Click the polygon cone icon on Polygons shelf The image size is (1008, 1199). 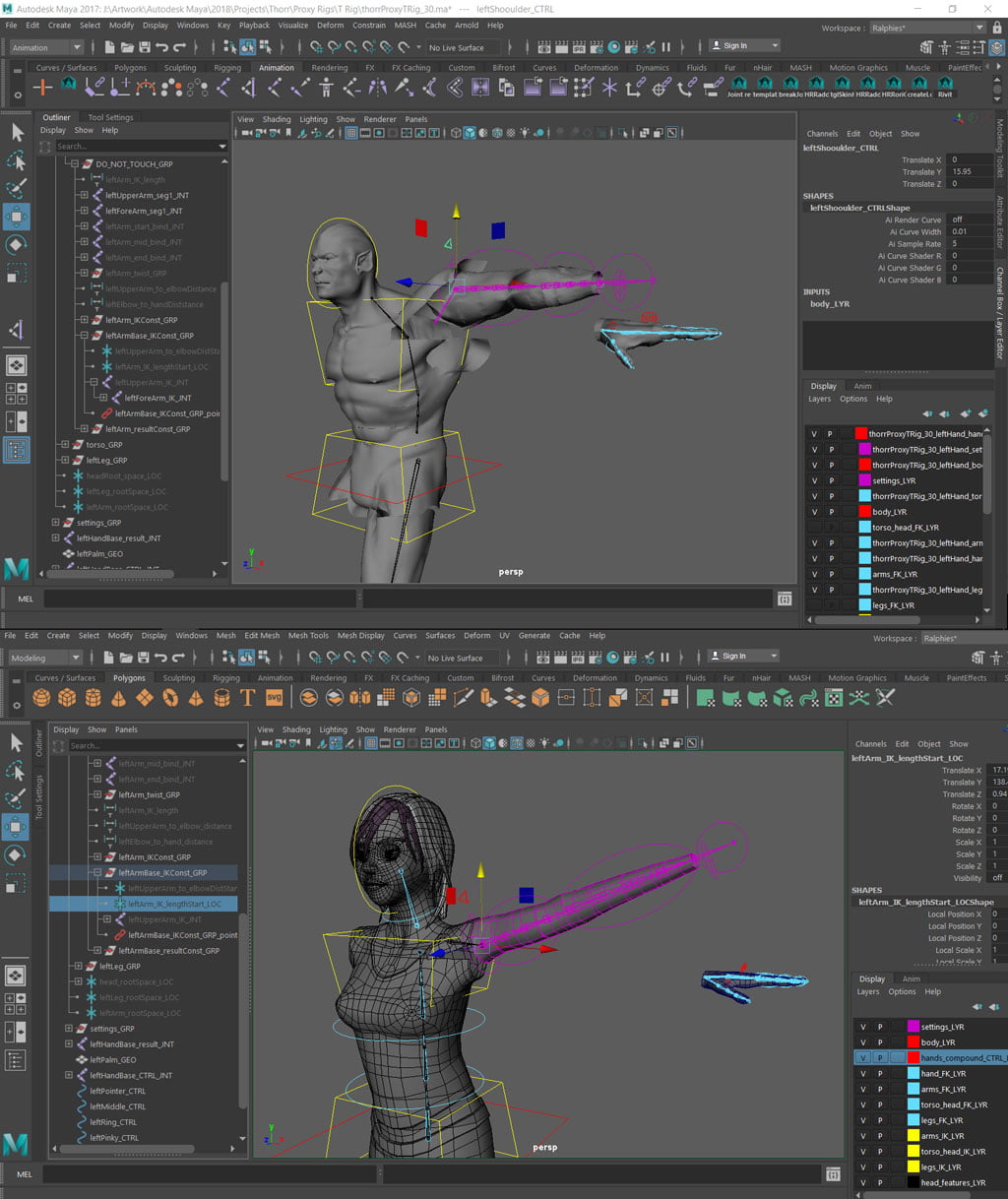pos(118,698)
